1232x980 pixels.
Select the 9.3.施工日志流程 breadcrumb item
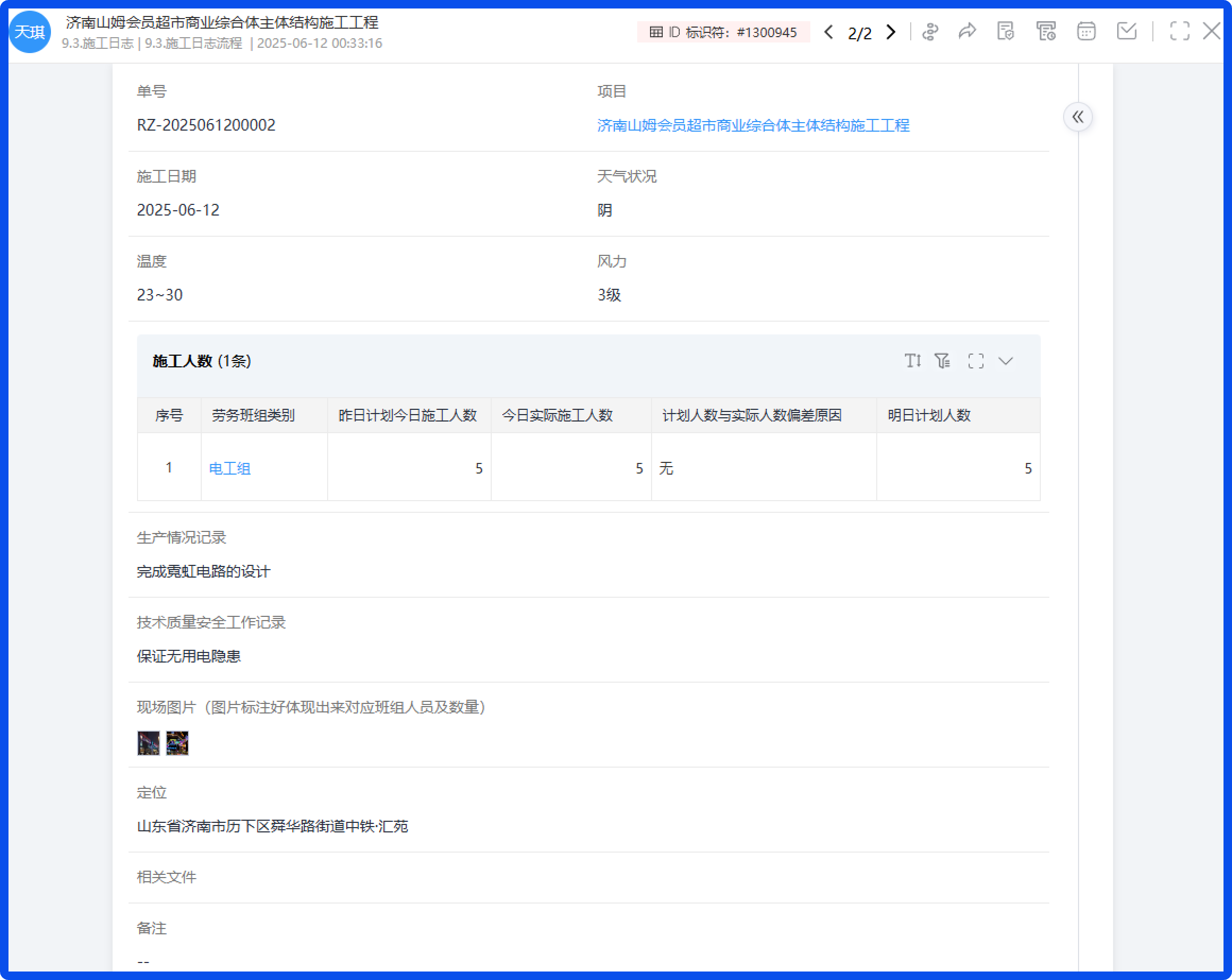[x=193, y=43]
